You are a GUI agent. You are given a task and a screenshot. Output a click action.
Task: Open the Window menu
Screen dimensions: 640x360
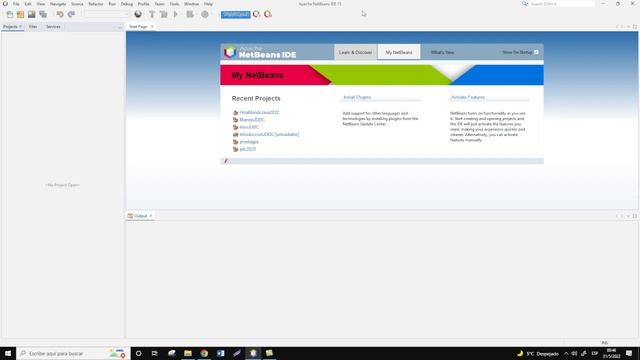pyautogui.click(x=191, y=4)
